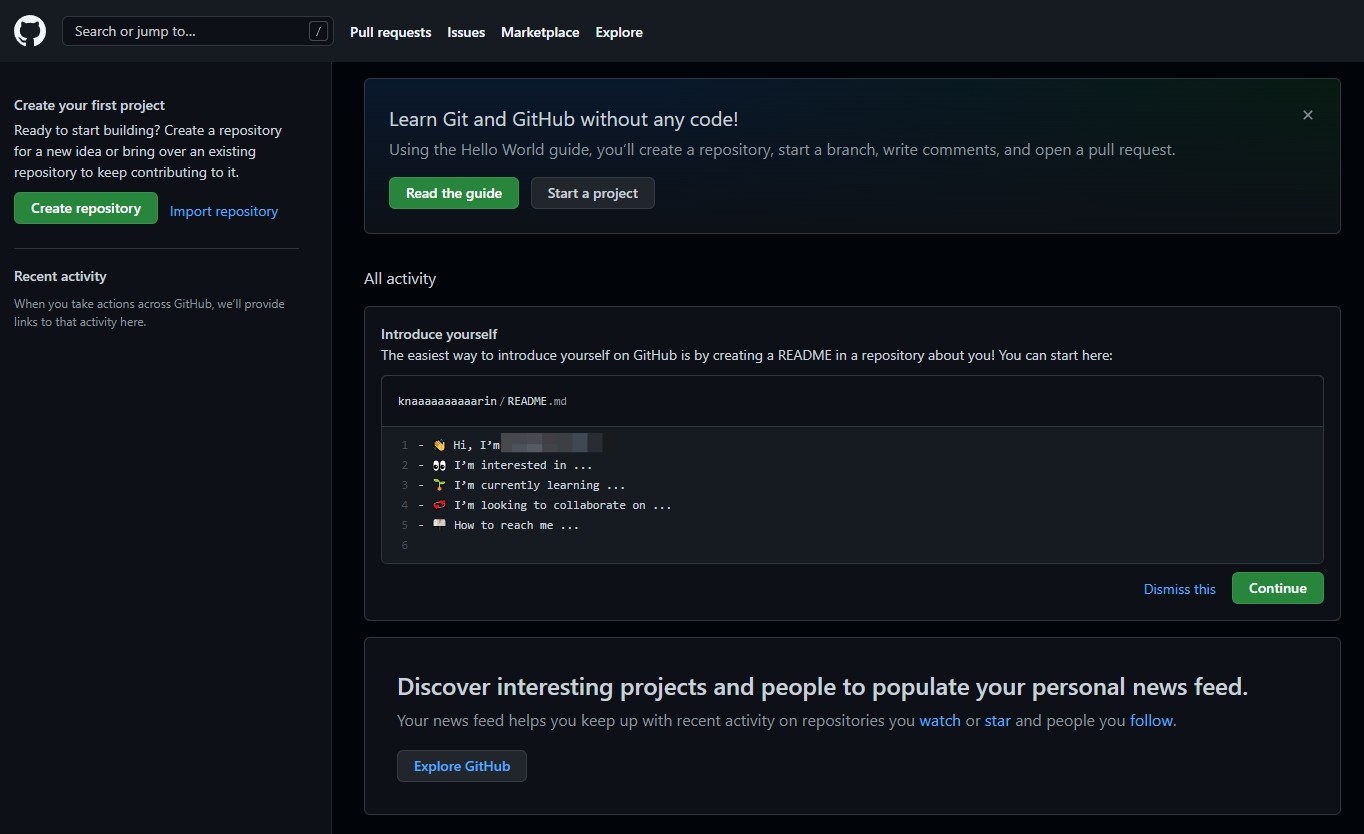Click the 'I'm currently learning ...' line
This screenshot has height=834, width=1364.
tap(540, 485)
